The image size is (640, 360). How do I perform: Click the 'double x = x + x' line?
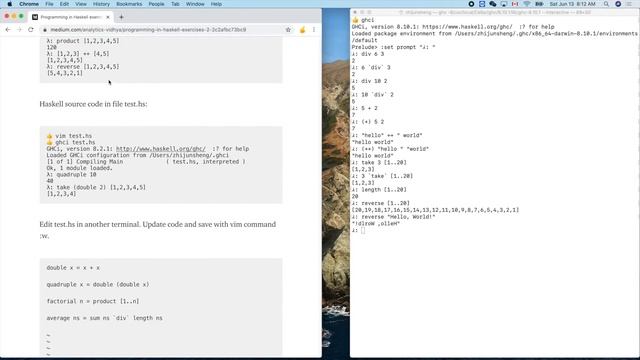pyautogui.click(x=73, y=268)
